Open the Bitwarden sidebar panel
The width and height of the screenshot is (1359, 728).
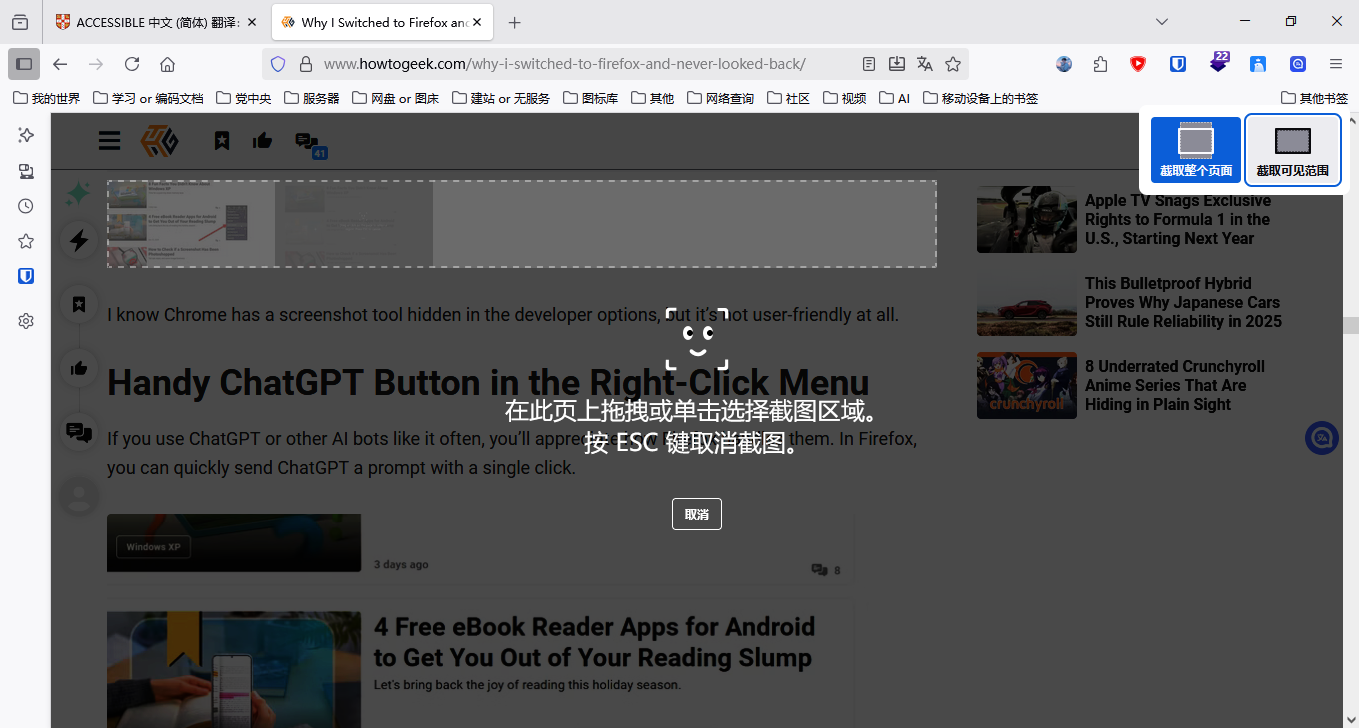click(x=26, y=276)
